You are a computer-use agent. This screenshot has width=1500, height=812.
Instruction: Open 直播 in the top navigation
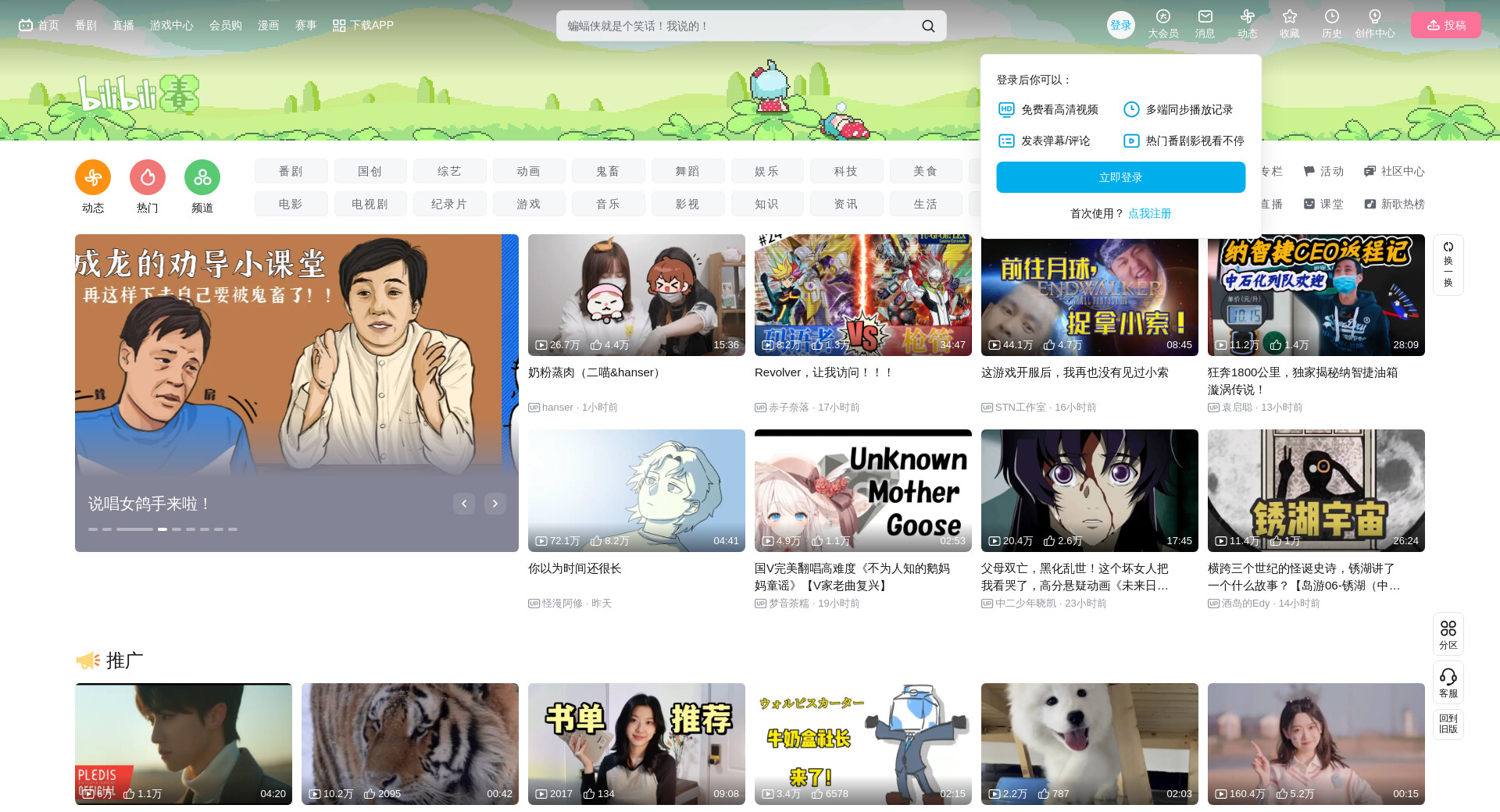click(123, 25)
